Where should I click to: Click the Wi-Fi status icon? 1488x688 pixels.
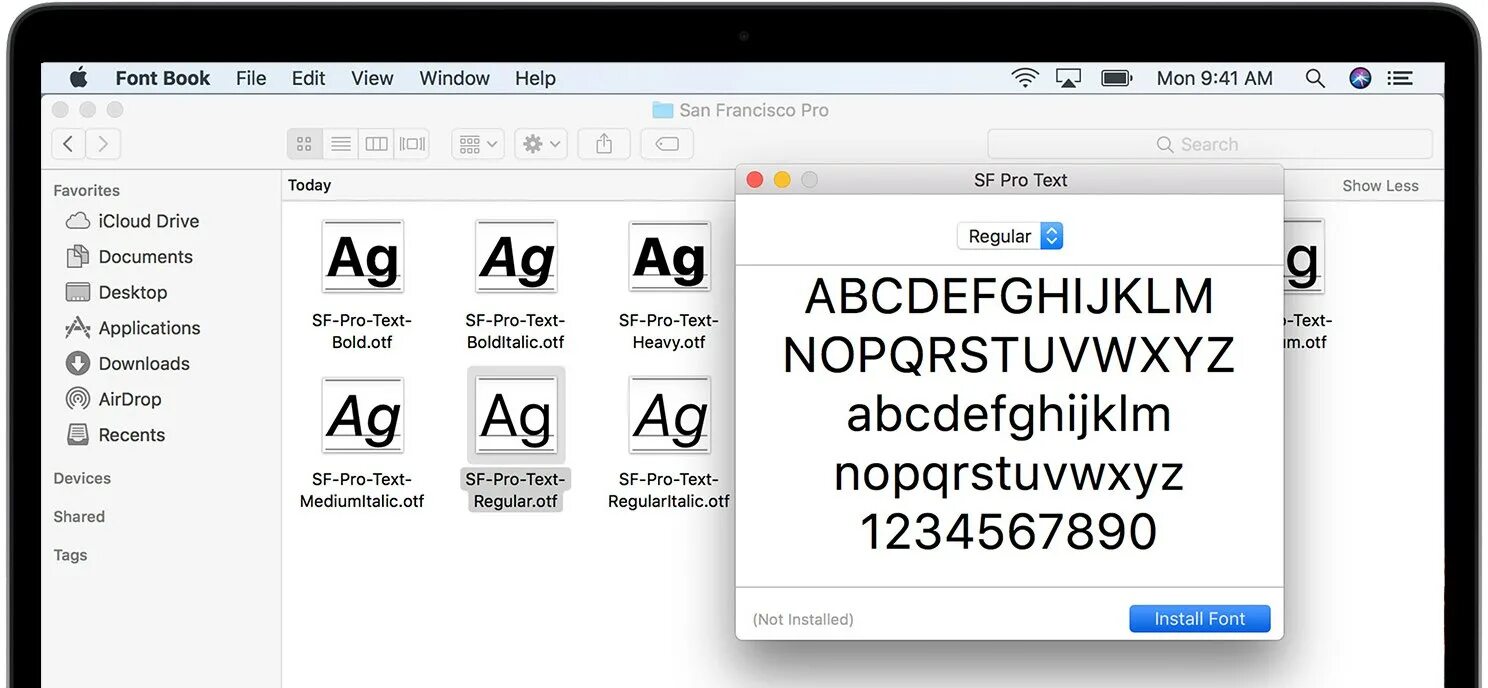(1025, 78)
